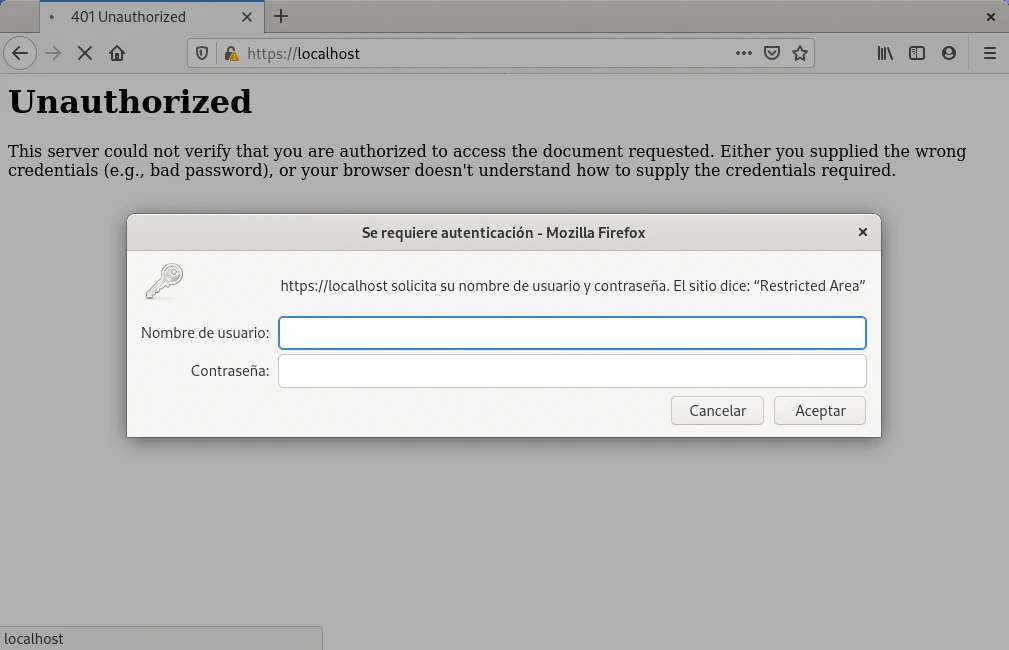
Task: Save page to Pocket
Action: [772, 53]
